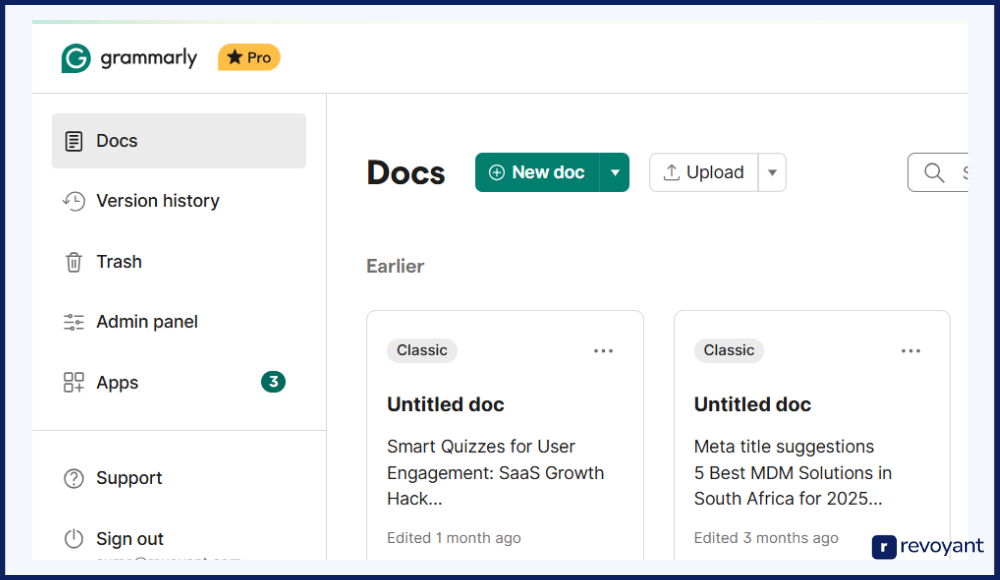Click the Admin panel sliders icon
This screenshot has width=1000, height=580.
tap(73, 322)
